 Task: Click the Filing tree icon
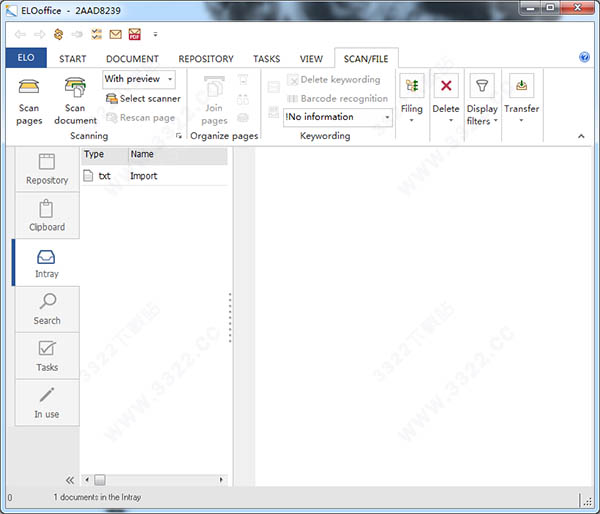[x=412, y=85]
